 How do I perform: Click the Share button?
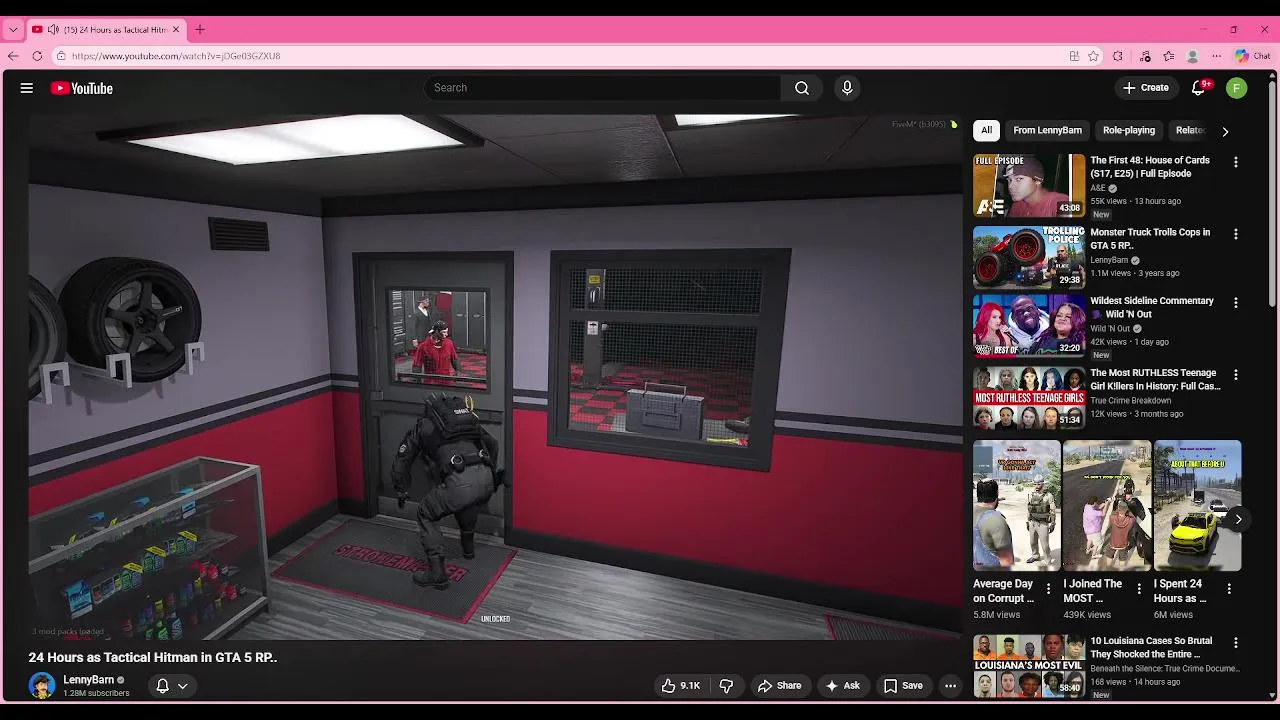pos(780,686)
